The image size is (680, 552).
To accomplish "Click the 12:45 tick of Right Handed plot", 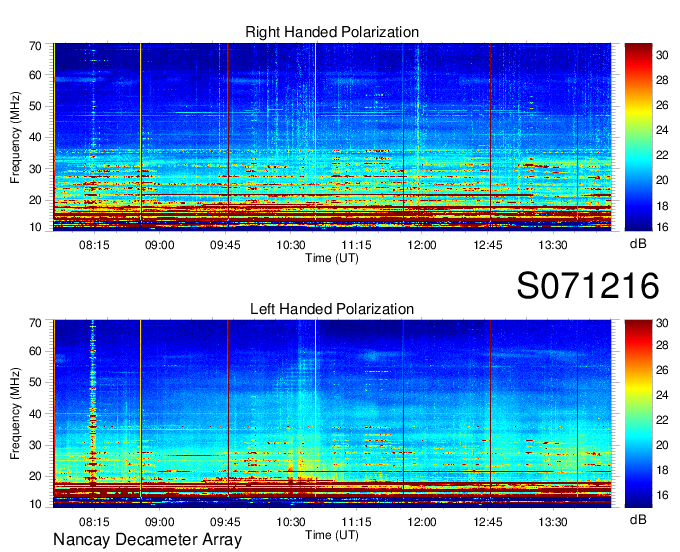I will pyautogui.click(x=487, y=245).
